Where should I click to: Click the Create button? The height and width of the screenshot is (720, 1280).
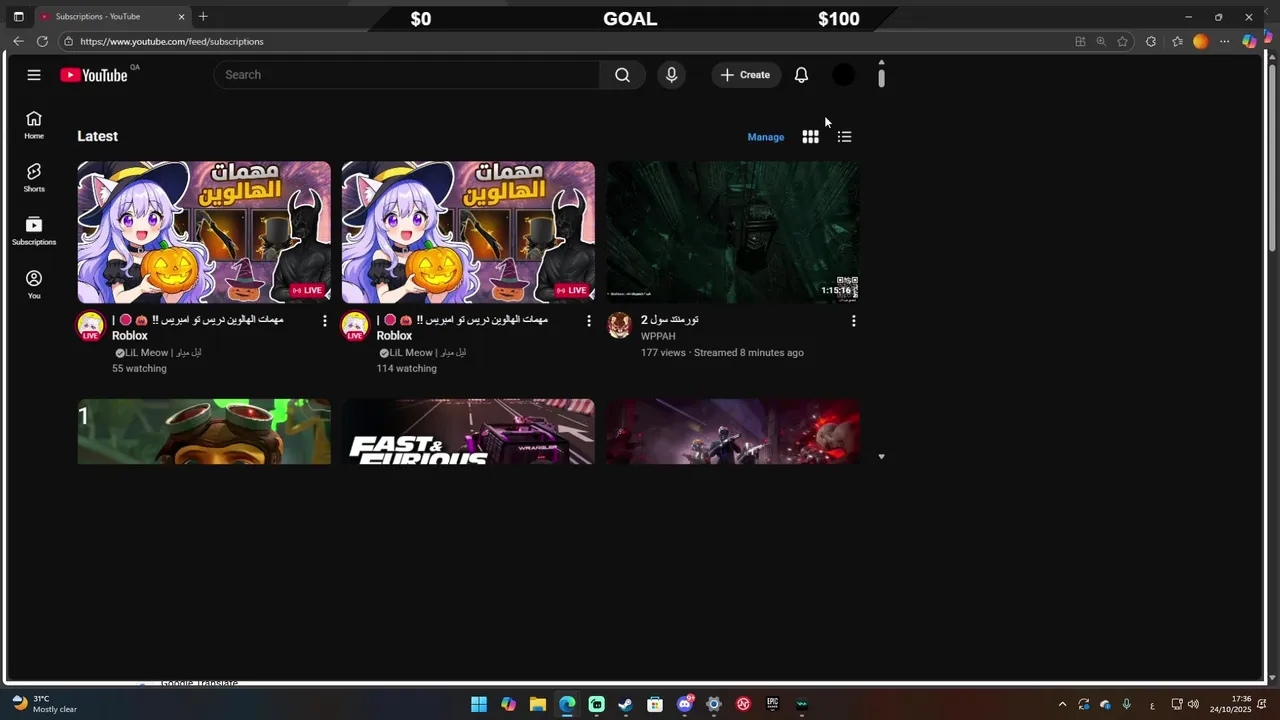pyautogui.click(x=746, y=75)
